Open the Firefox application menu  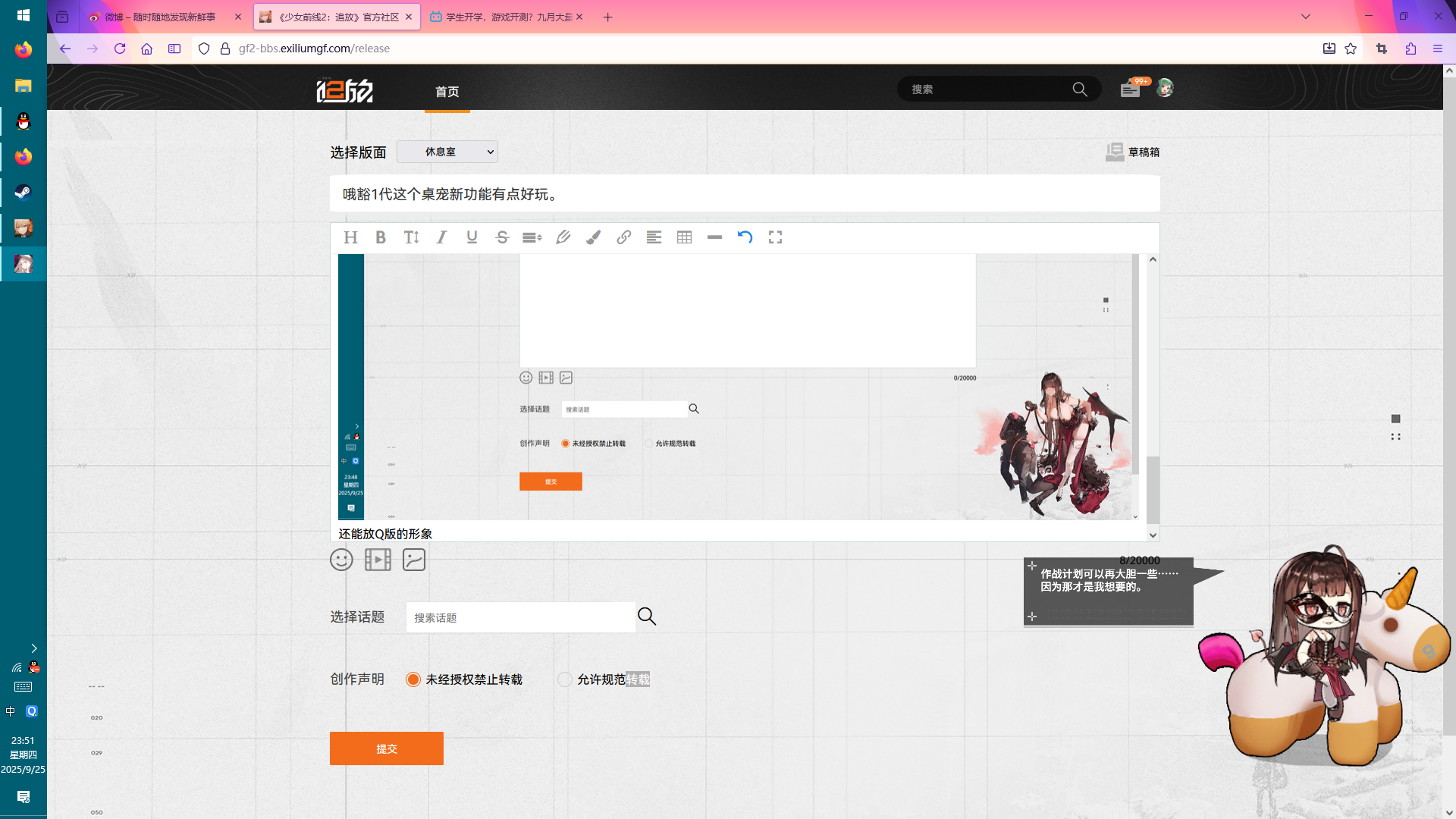click(1438, 49)
